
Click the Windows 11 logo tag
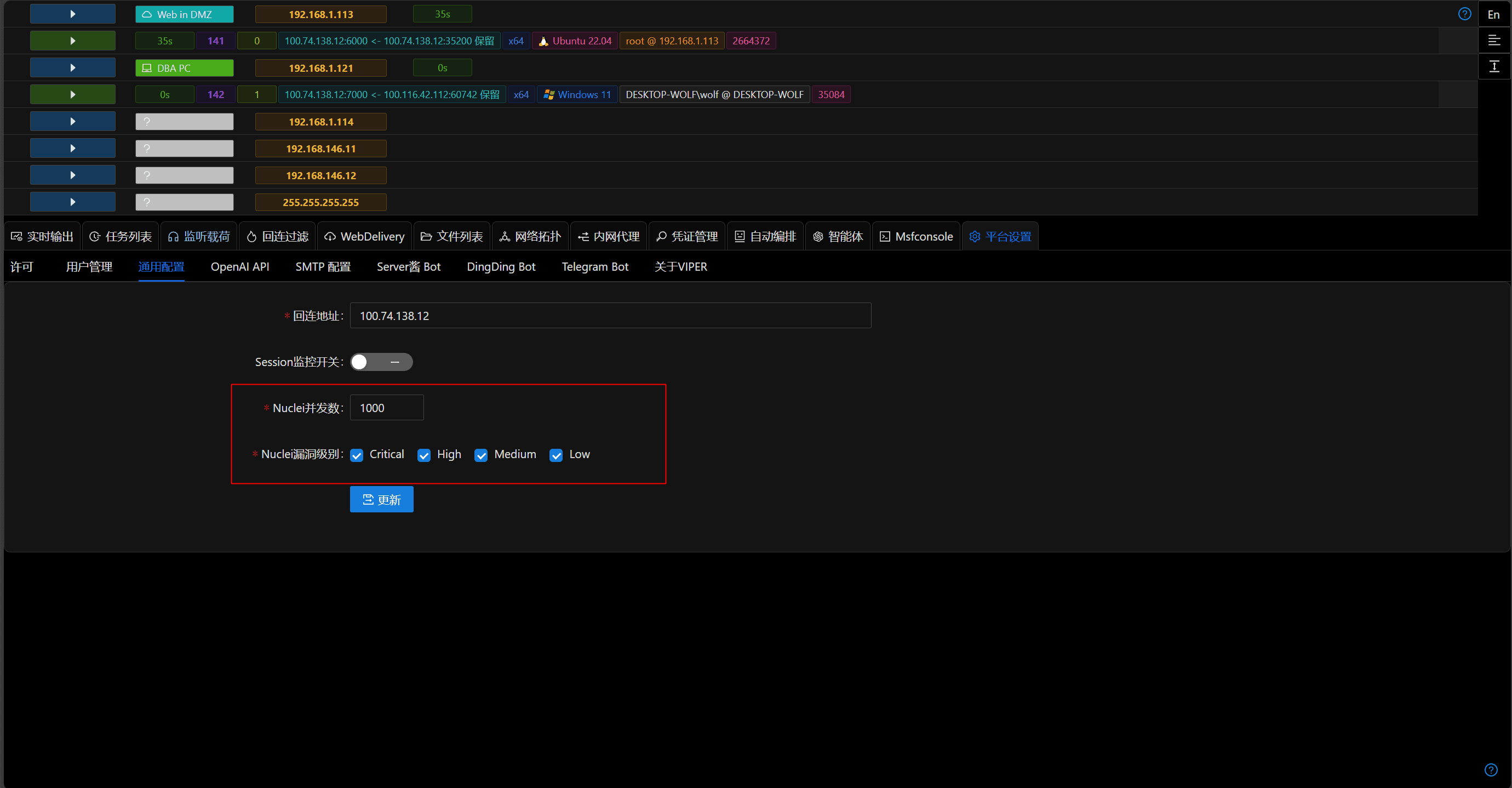point(577,95)
